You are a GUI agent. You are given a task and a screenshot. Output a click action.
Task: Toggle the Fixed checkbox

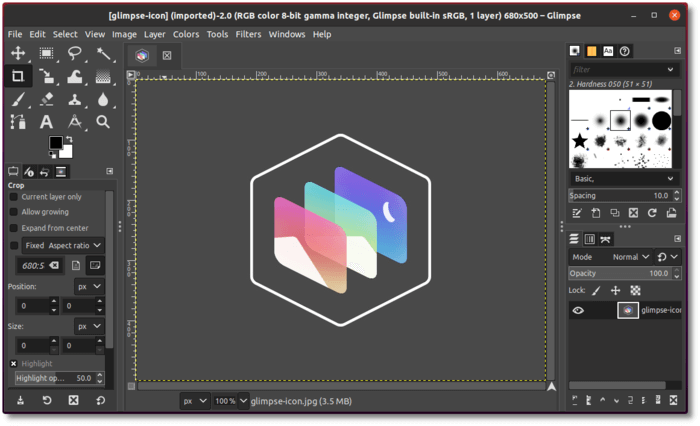click(14, 245)
